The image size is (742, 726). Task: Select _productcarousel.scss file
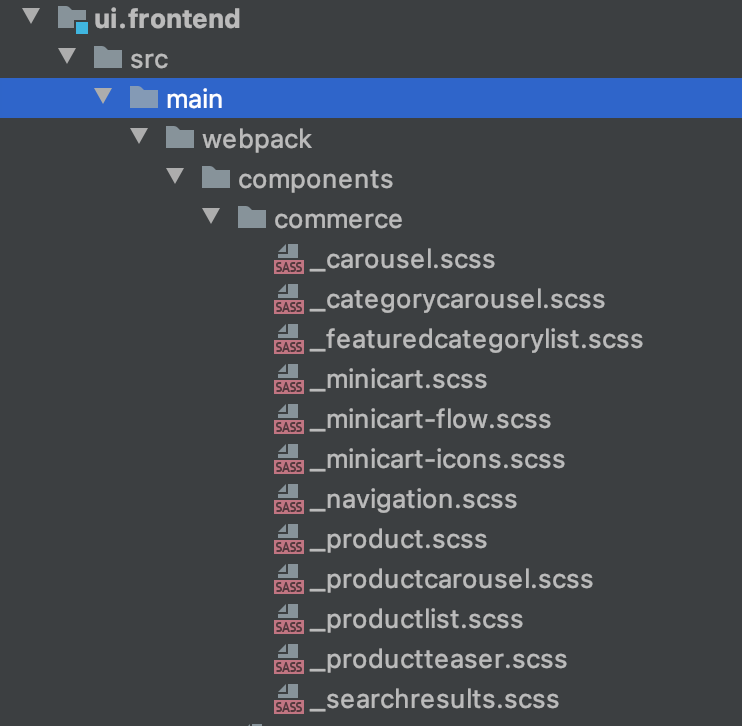coord(451,580)
